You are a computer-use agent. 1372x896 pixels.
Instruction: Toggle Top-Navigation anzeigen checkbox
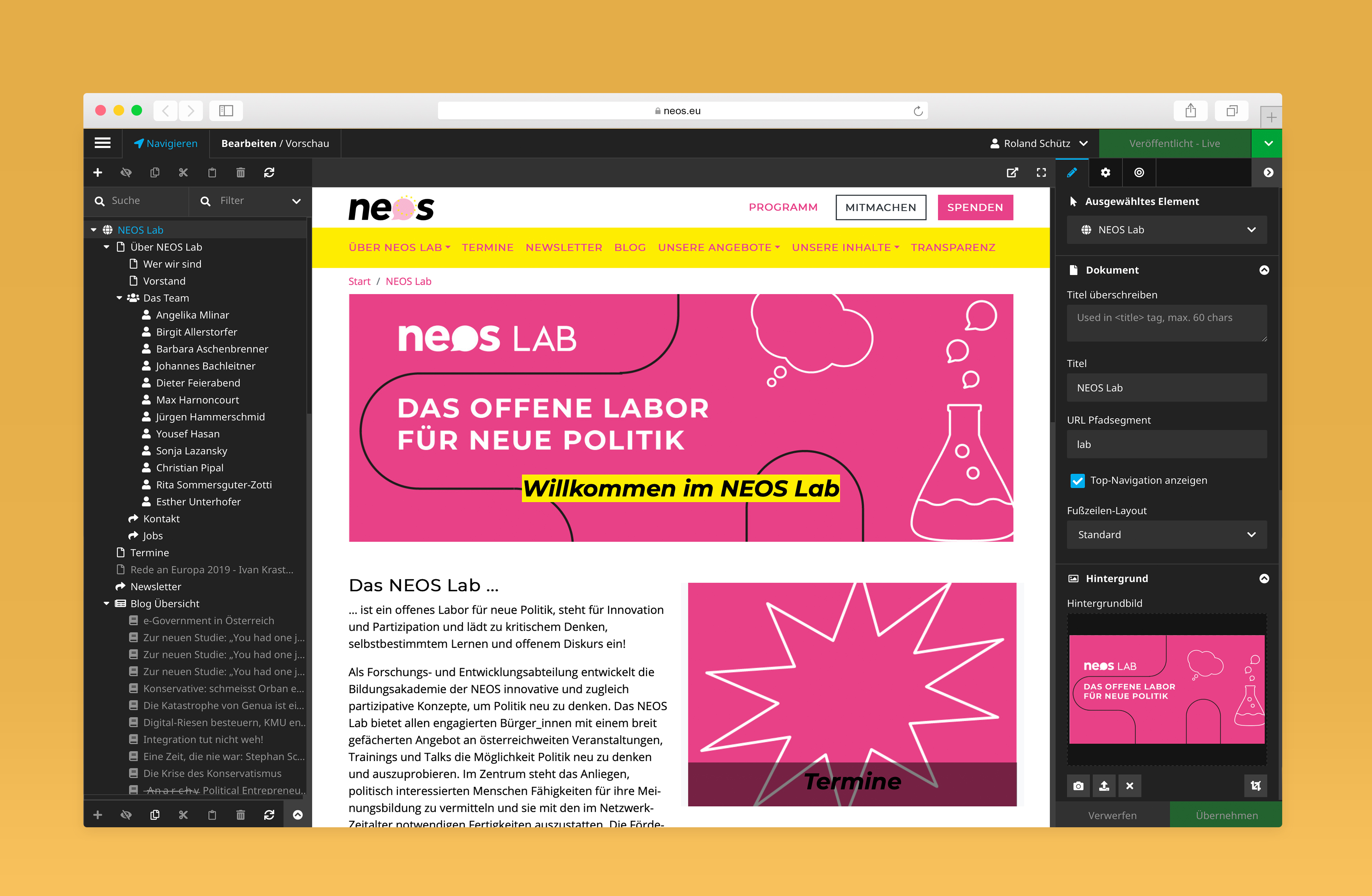1077,480
